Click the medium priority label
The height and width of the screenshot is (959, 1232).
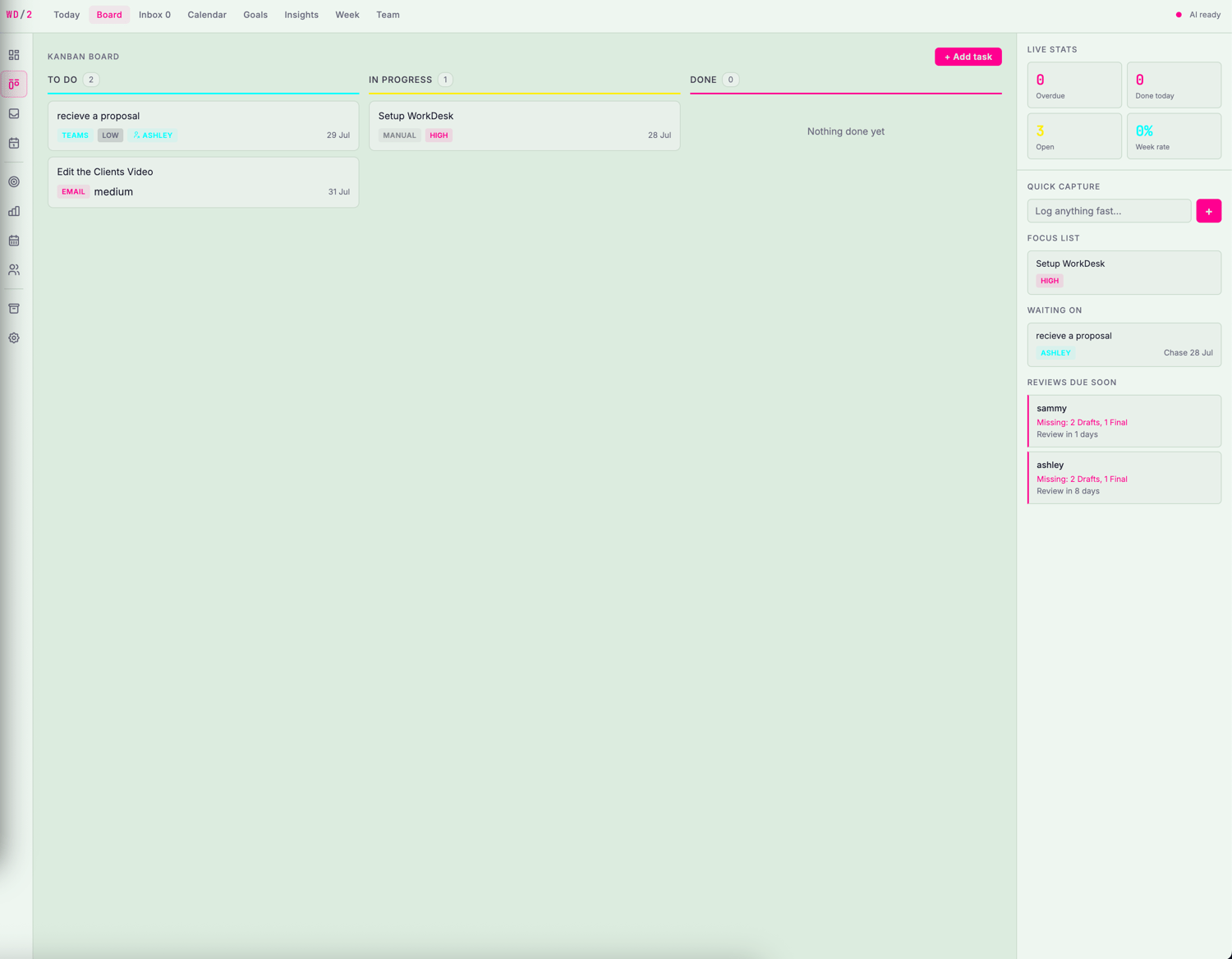click(x=113, y=191)
